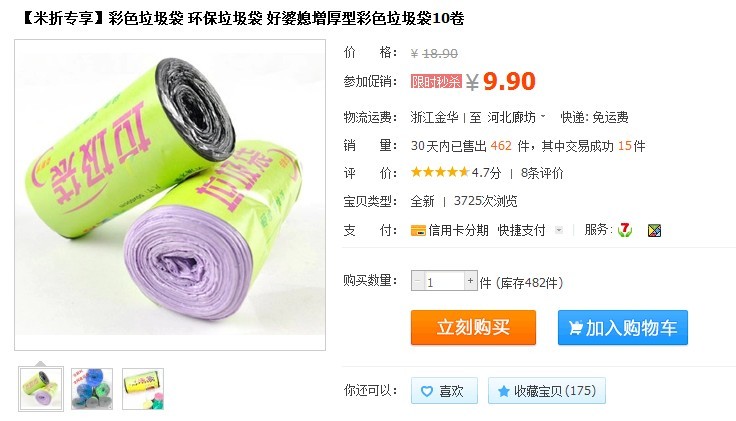This screenshot has height=421, width=736.
Task: Click the heart icon on 喜欢 button
Action: pos(427,391)
